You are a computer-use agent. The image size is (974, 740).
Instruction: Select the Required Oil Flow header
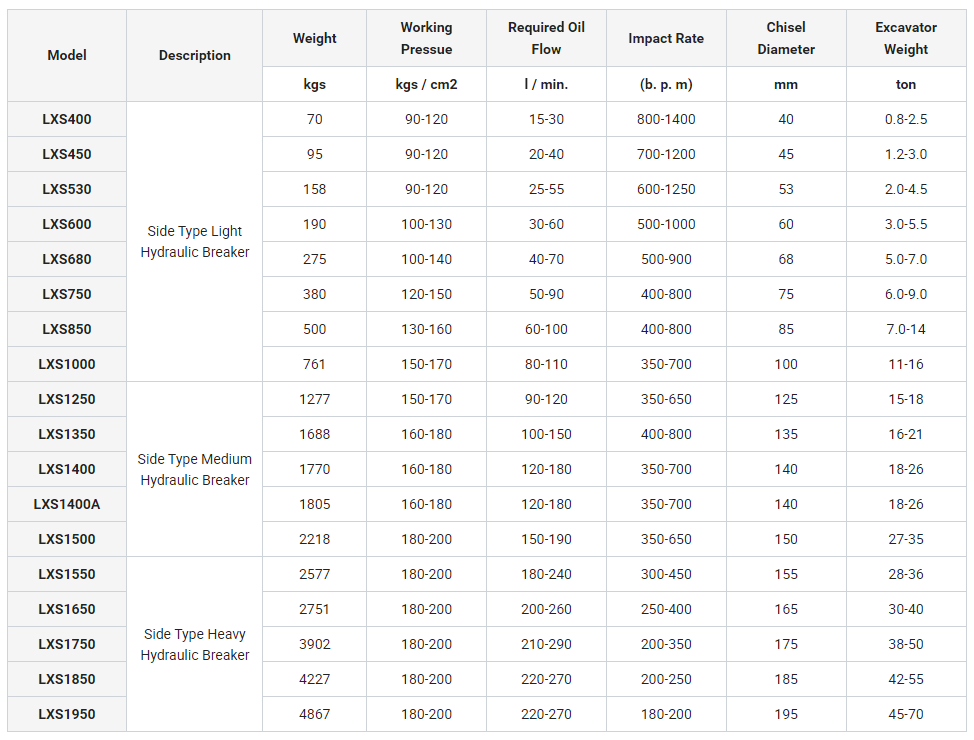click(x=546, y=39)
